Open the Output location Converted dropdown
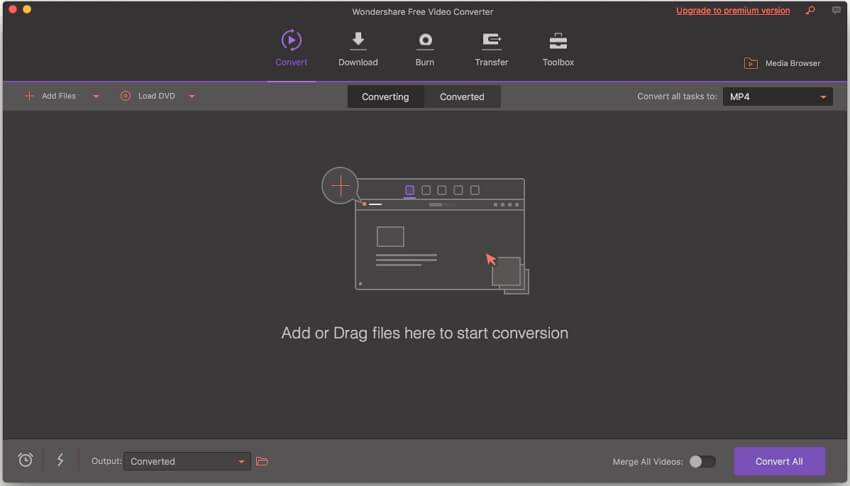This screenshot has height=486, width=850. tap(188, 461)
